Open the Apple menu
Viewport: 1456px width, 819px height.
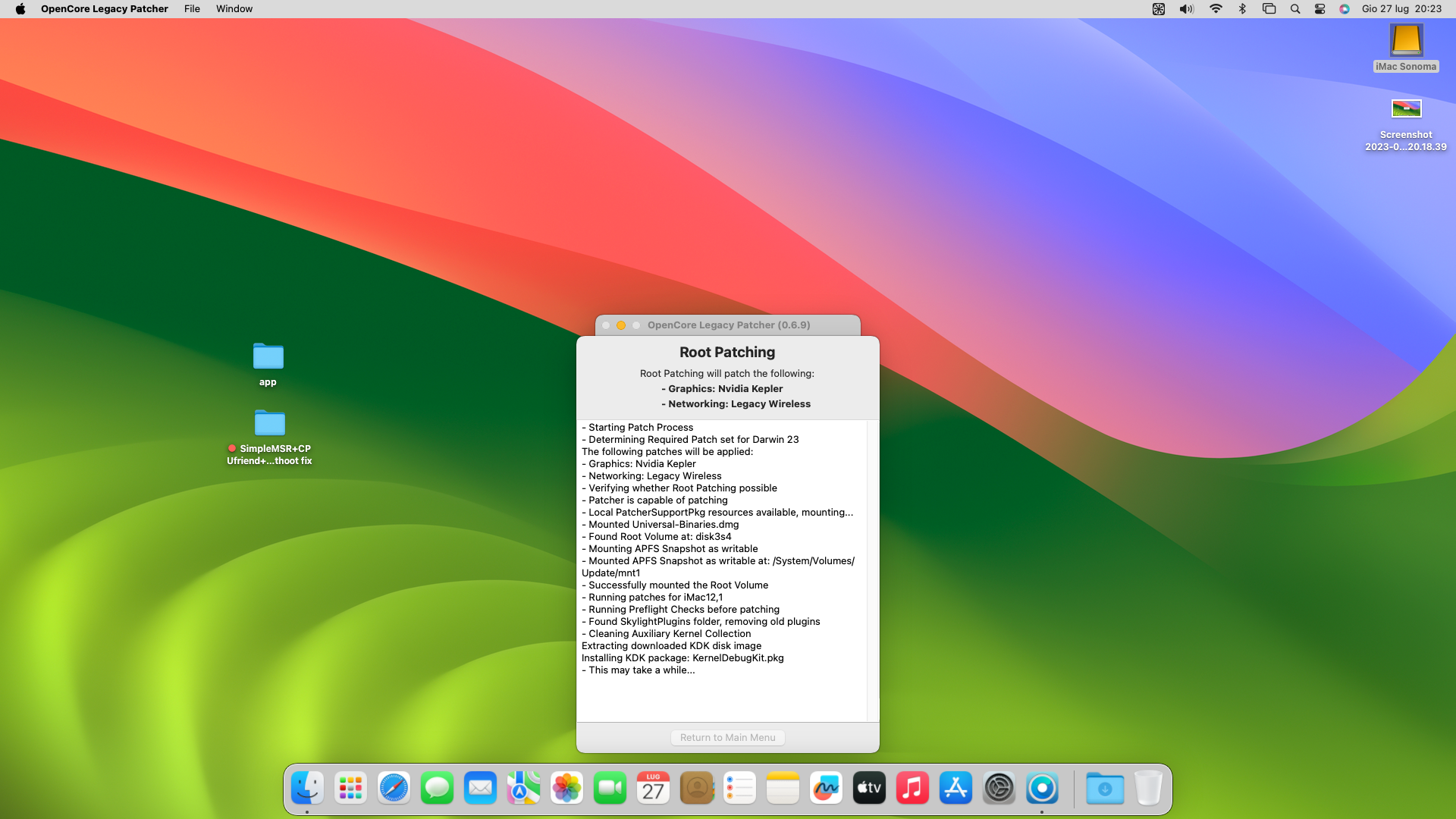(20, 9)
